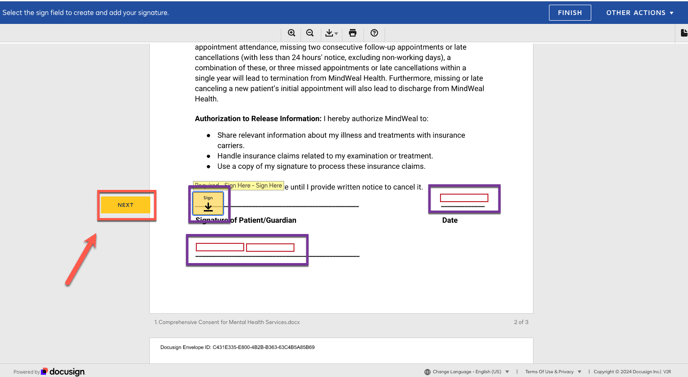The image size is (688, 377).
Task: Open the document pages icon at top right
Action: pos(684,33)
